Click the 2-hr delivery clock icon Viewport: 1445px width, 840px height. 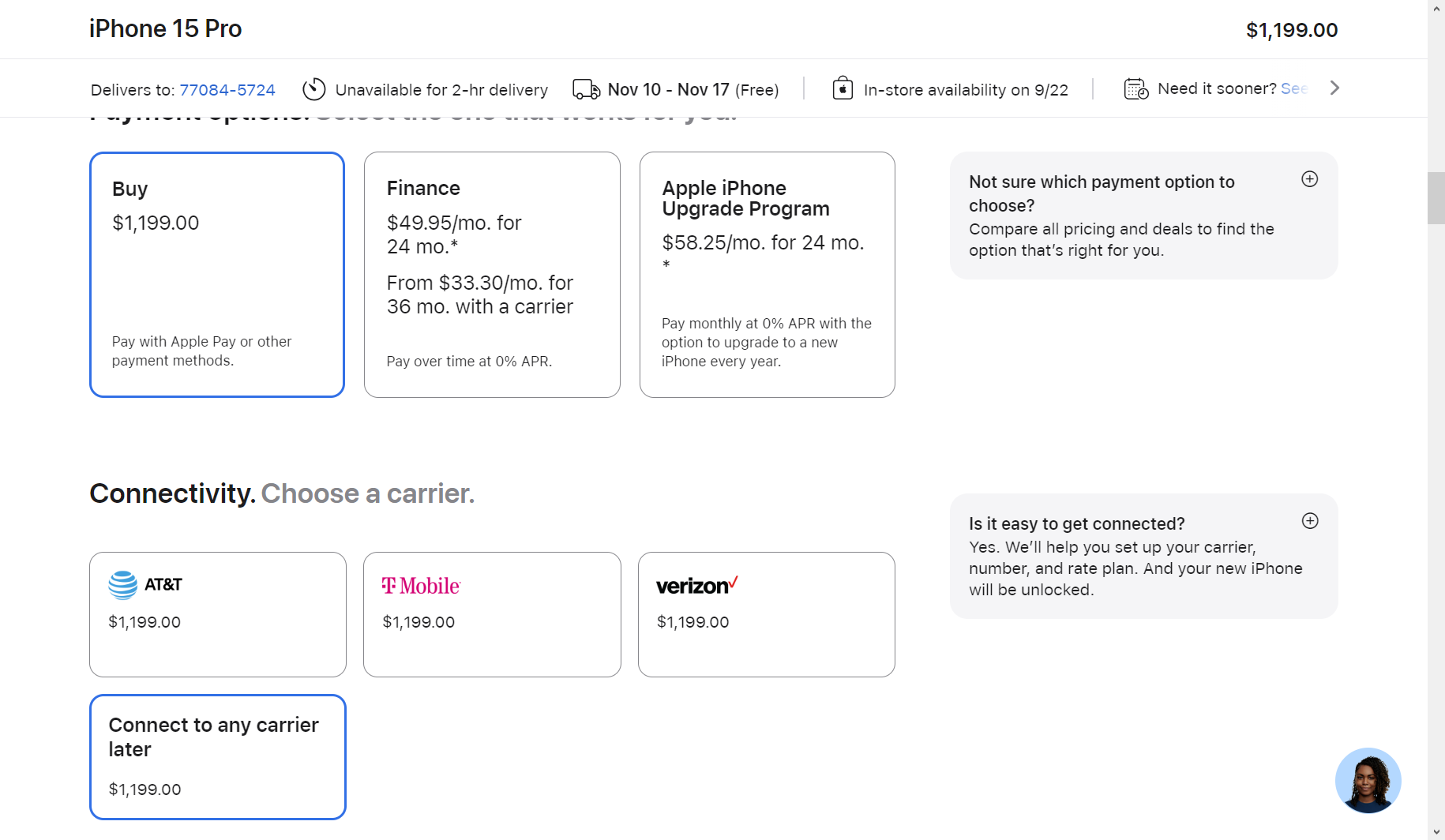314,89
